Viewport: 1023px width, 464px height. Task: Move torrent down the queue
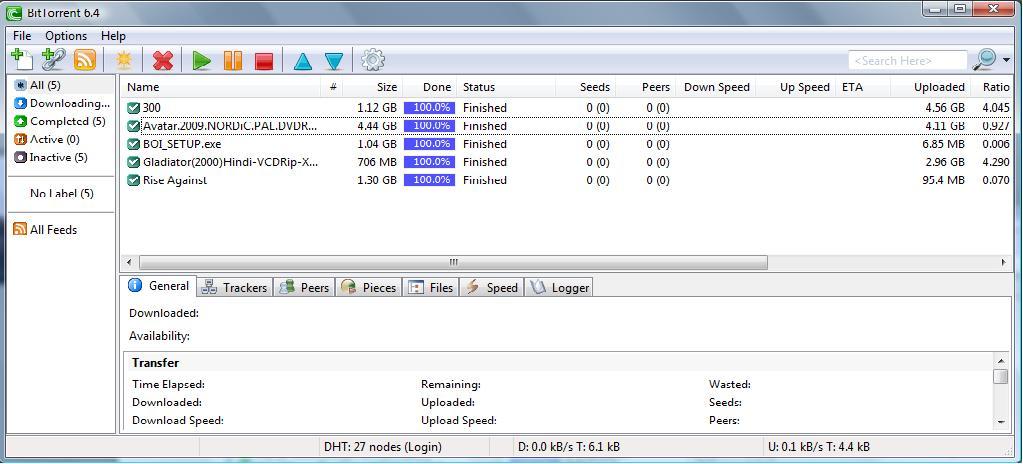coord(334,61)
